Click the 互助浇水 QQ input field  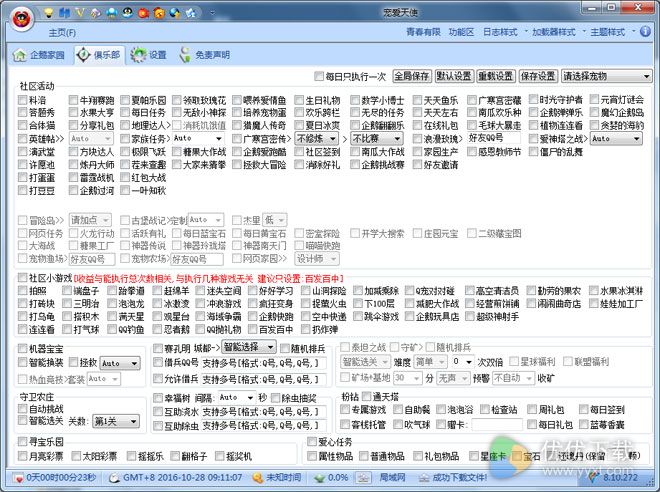[263, 412]
